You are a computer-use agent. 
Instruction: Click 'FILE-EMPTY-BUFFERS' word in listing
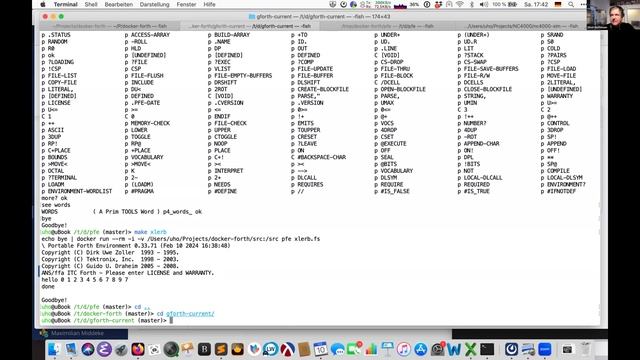coord(243,76)
